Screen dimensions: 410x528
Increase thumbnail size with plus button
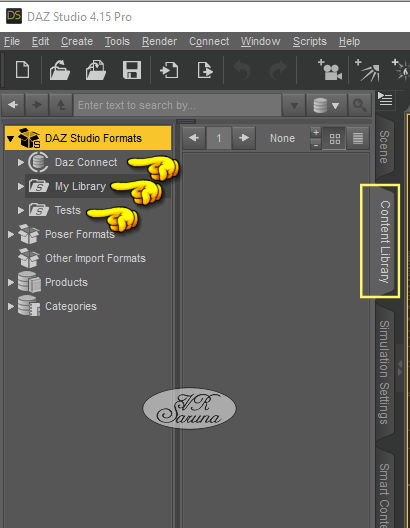pyautogui.click(x=316, y=132)
